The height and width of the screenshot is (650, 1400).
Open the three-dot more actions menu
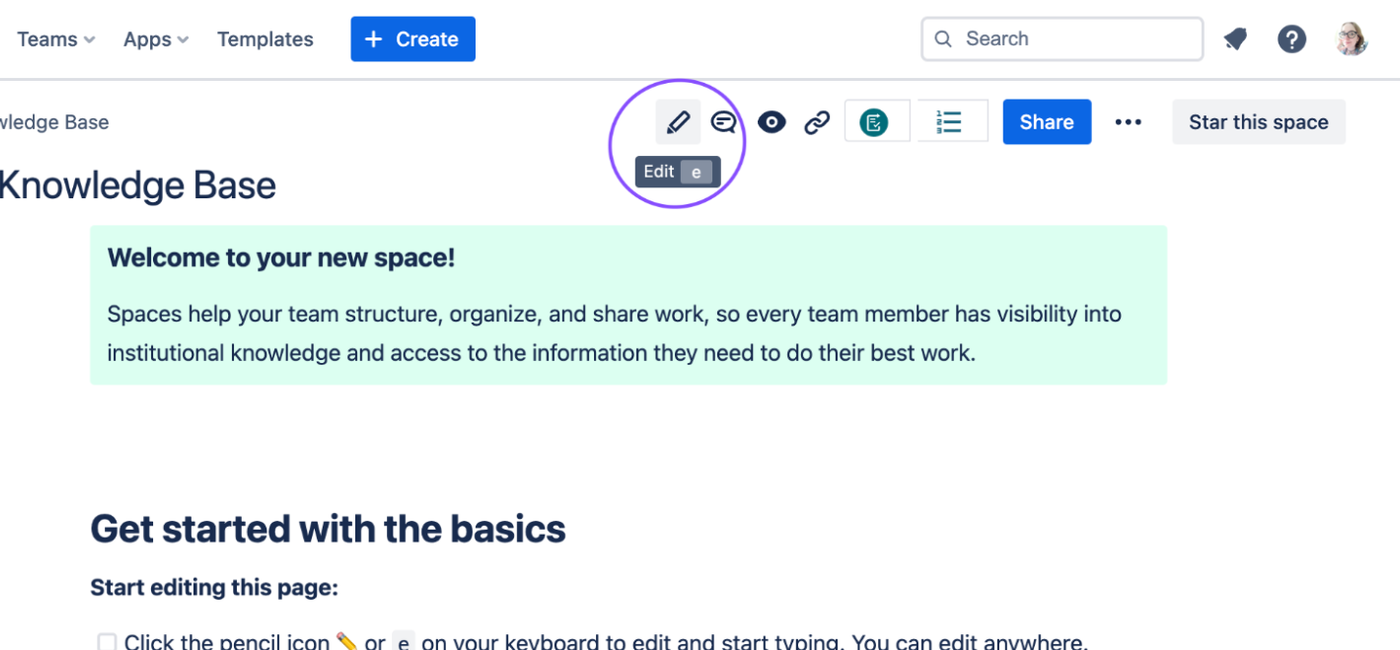point(1128,122)
